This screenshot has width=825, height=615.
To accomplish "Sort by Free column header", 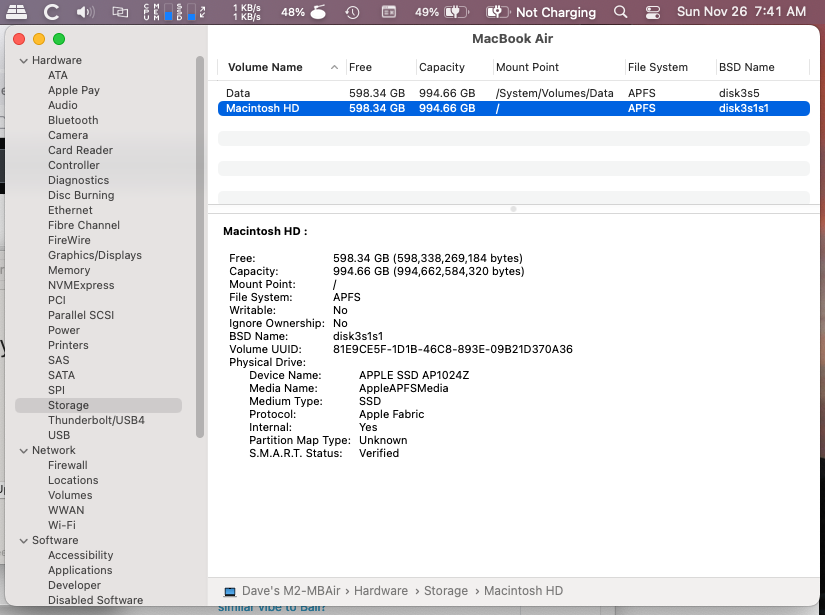I will click(381, 67).
